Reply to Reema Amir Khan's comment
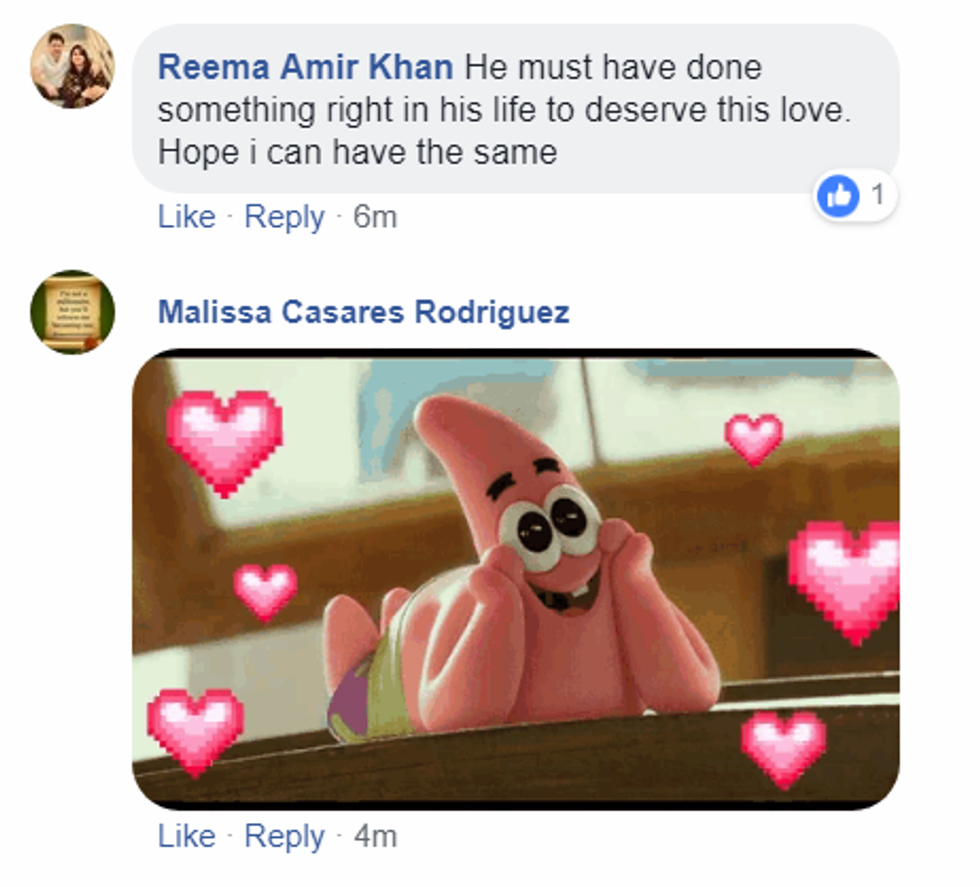The image size is (980, 887). click(284, 217)
